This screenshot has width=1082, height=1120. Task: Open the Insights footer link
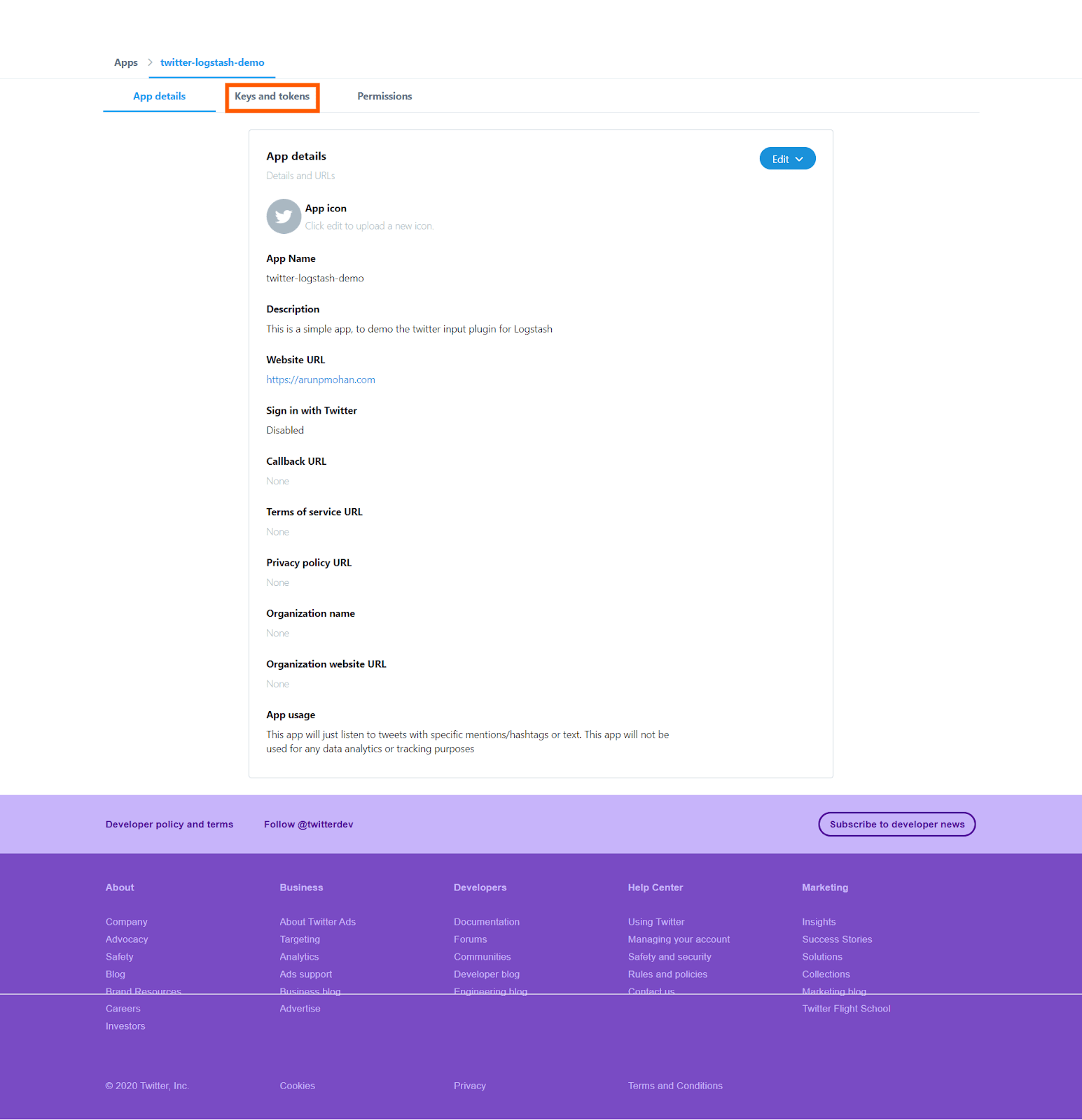tap(819, 922)
